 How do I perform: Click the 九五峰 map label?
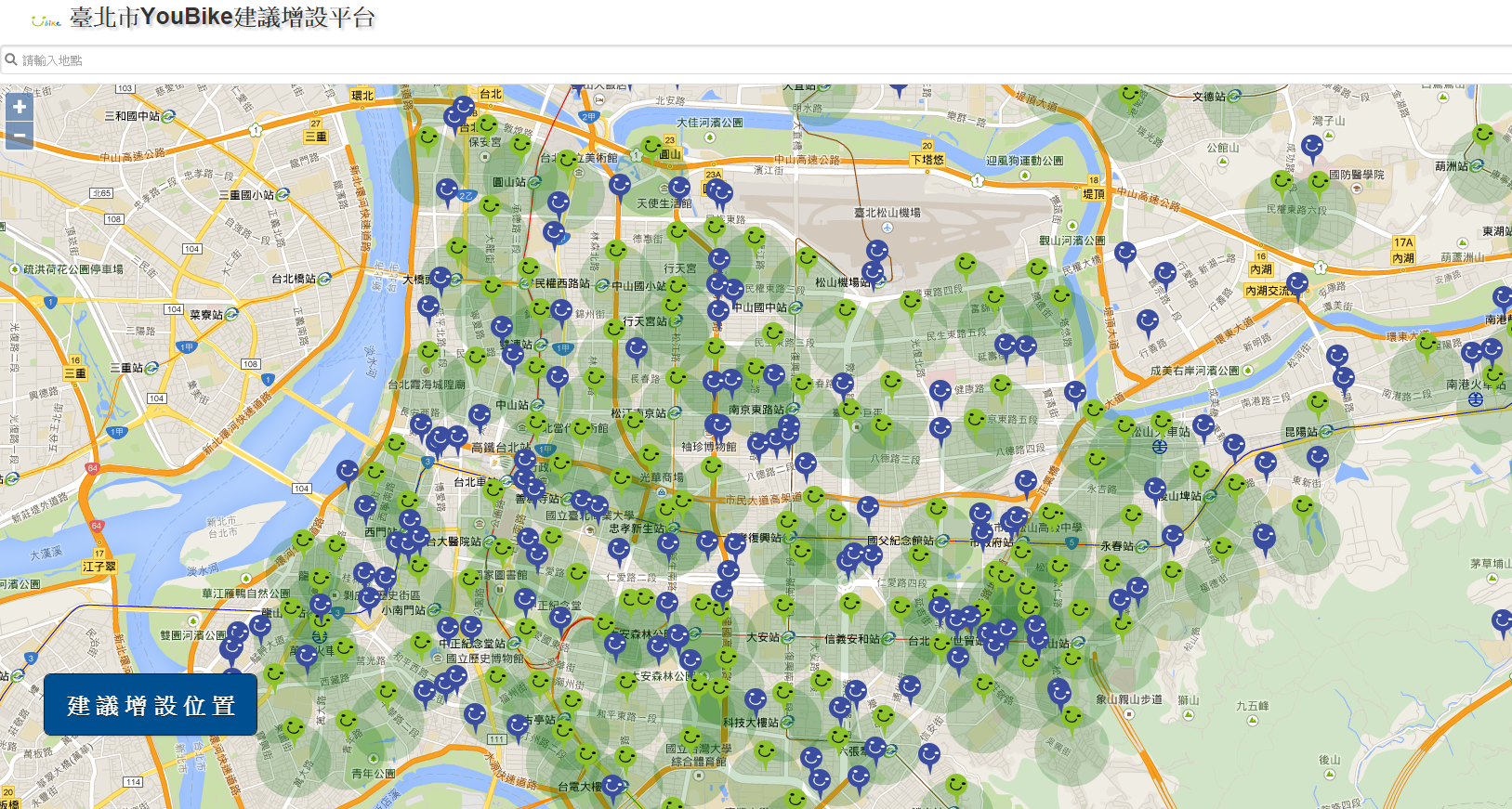click(x=1252, y=706)
